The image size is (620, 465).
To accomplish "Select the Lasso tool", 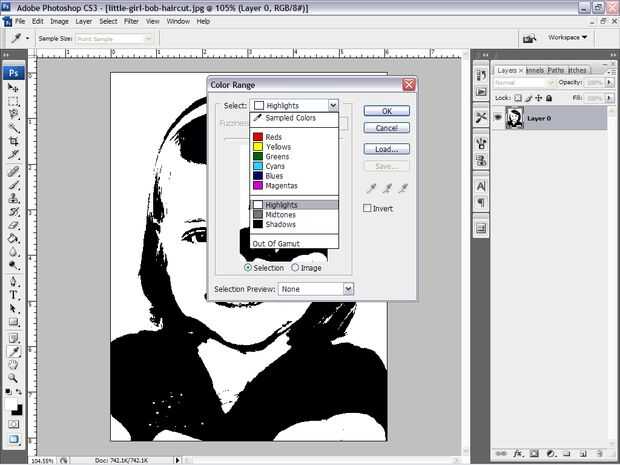I will coord(13,115).
